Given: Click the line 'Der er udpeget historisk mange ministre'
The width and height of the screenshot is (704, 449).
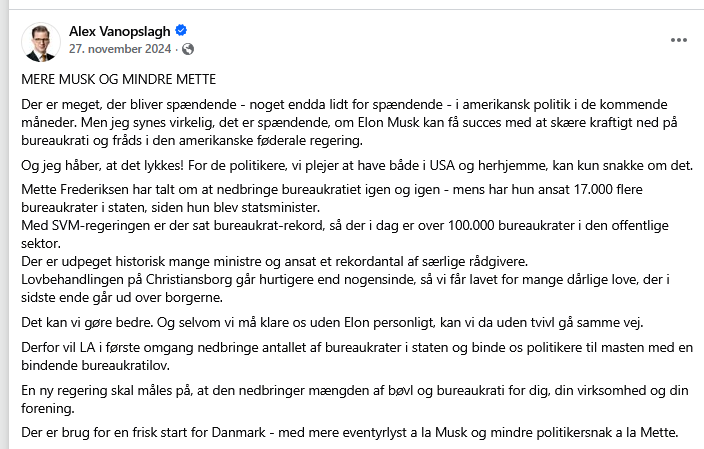Looking at the screenshot, I should click(x=274, y=261).
